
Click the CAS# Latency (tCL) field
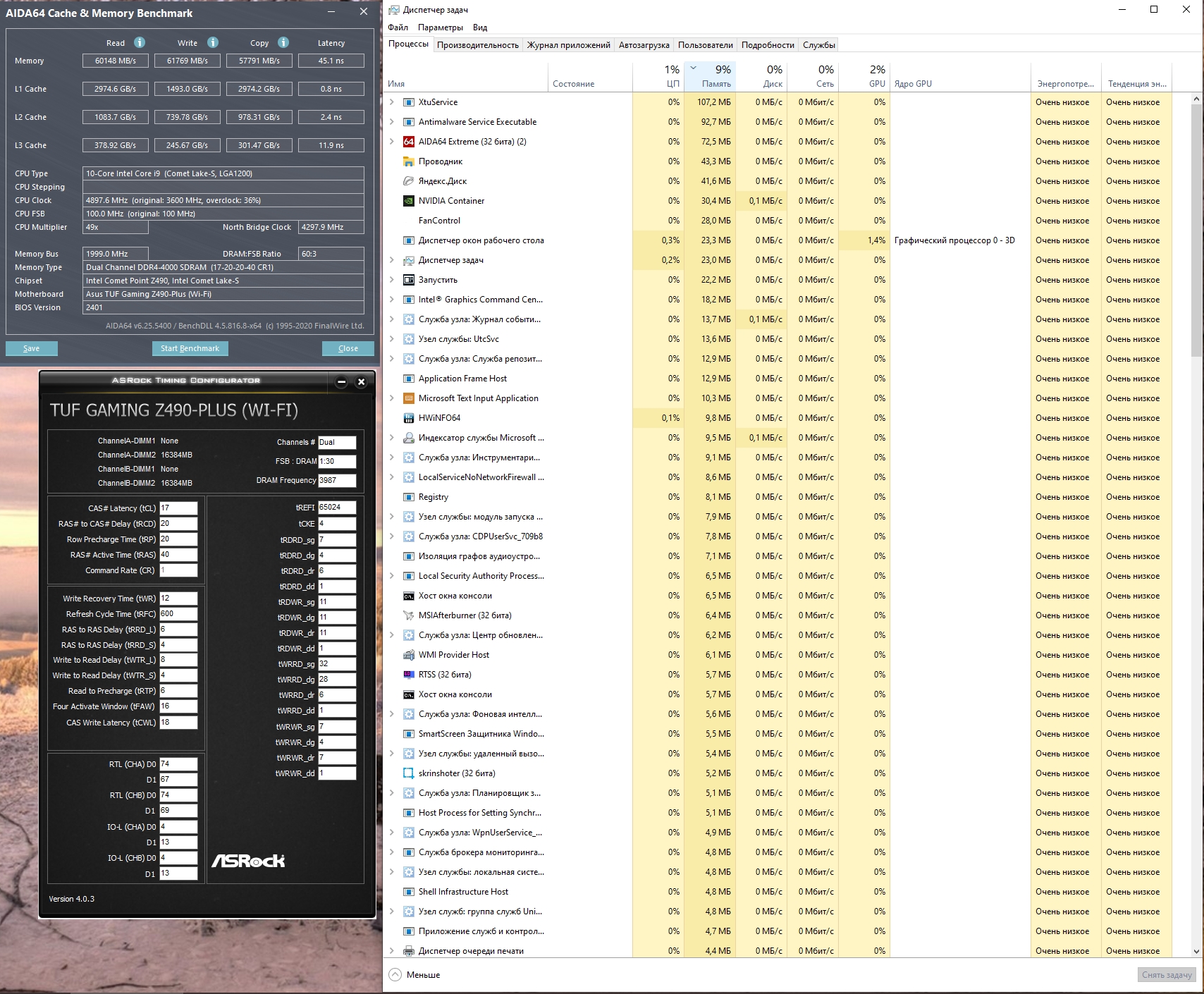178,508
